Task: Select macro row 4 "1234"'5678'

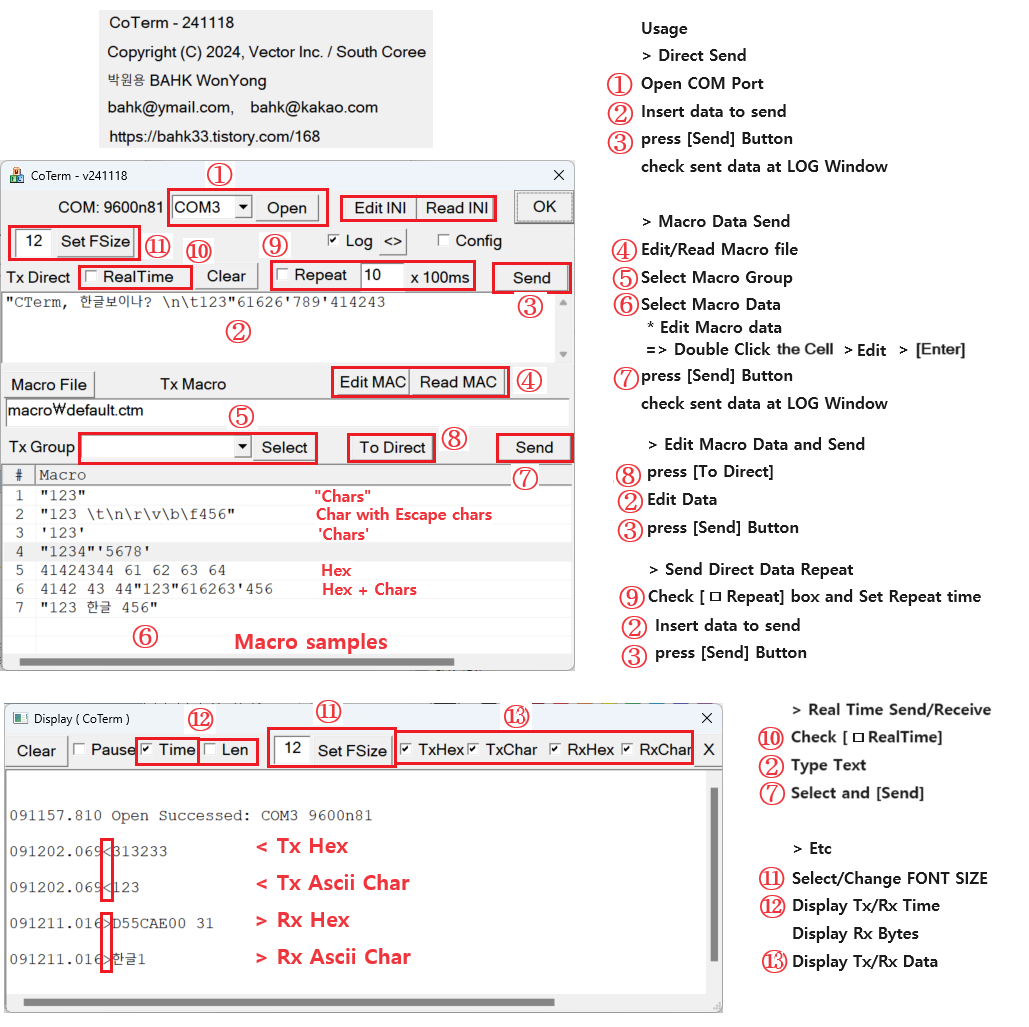Action: (287, 551)
